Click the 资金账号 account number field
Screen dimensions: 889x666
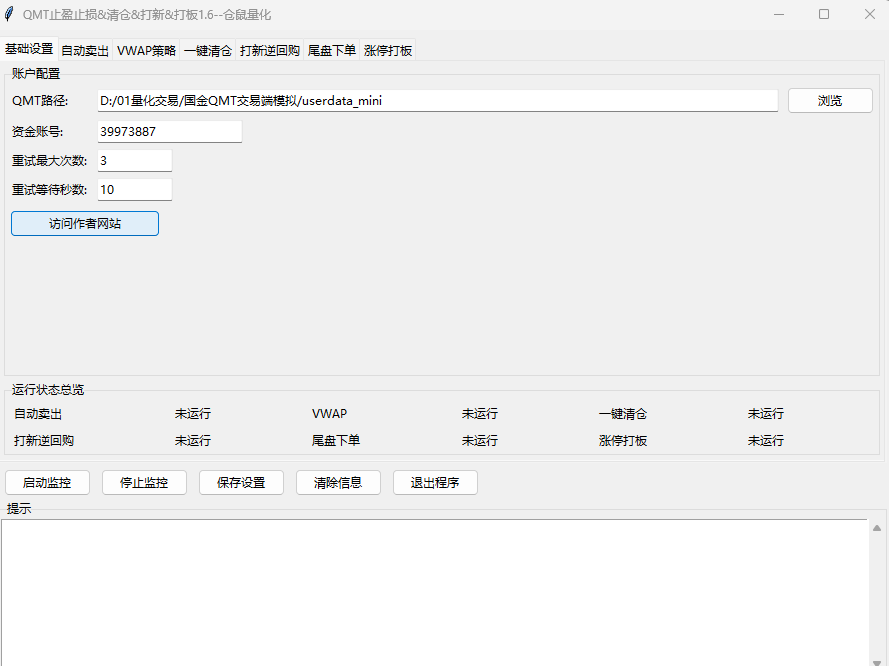tap(169, 130)
